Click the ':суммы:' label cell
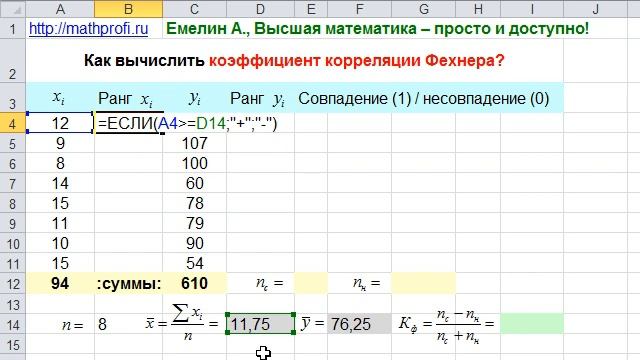The image size is (640, 360). [x=129, y=283]
